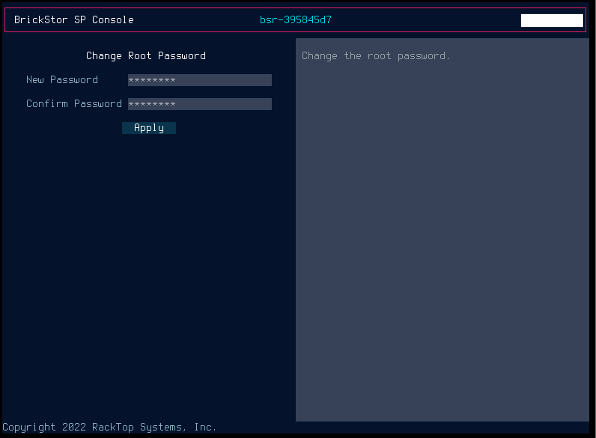Click the New Password input field

tap(200, 80)
